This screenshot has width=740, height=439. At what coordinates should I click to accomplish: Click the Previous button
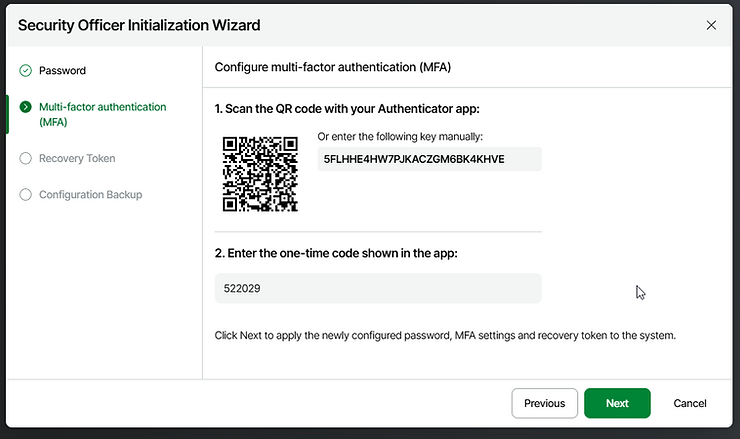pyautogui.click(x=544, y=403)
